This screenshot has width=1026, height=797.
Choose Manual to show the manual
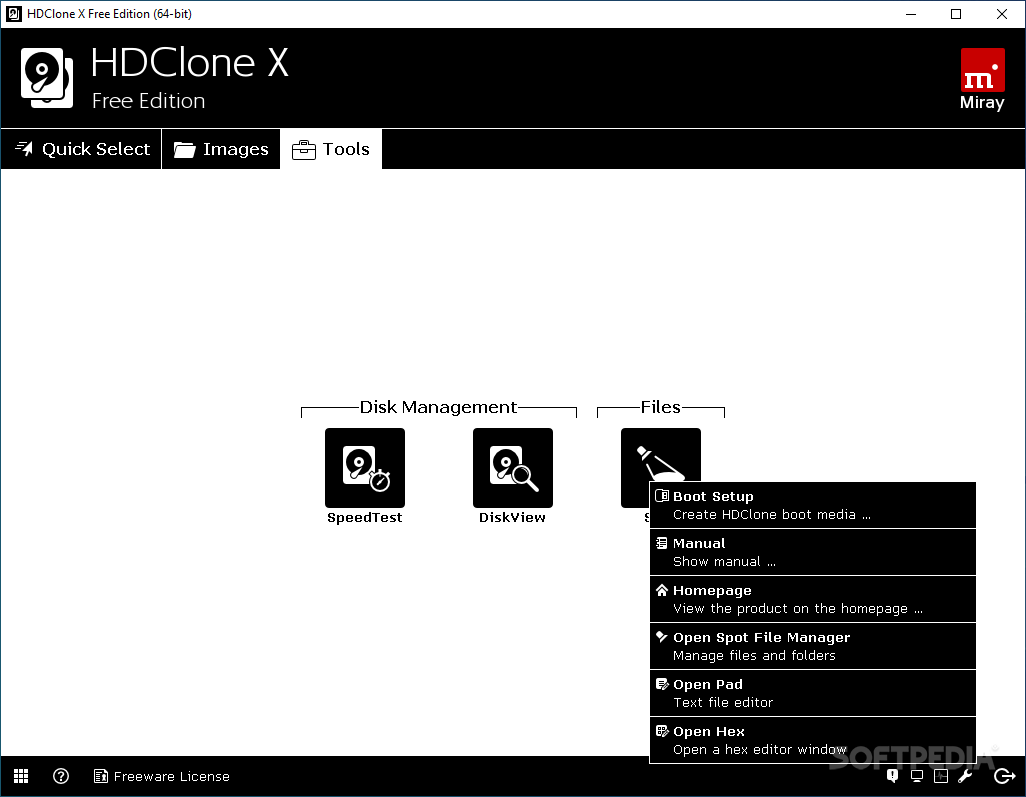pyautogui.click(x=813, y=552)
